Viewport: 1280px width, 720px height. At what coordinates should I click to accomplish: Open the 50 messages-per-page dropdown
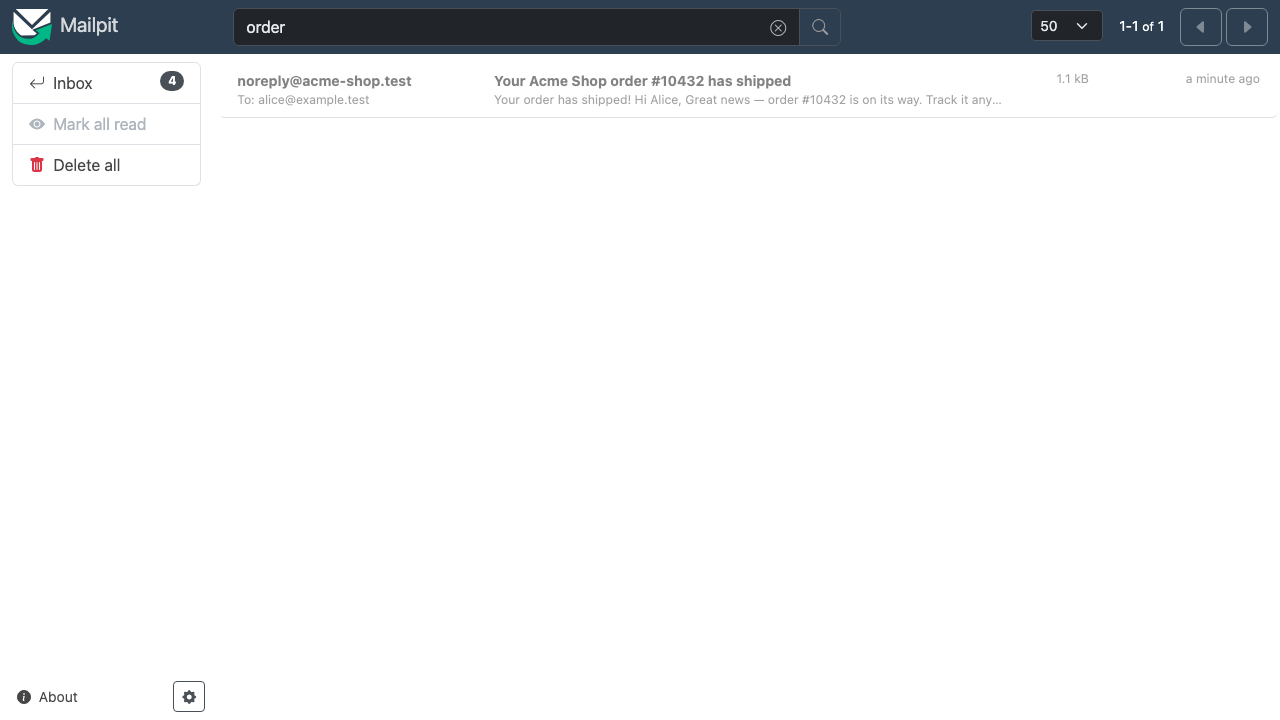coord(1066,26)
